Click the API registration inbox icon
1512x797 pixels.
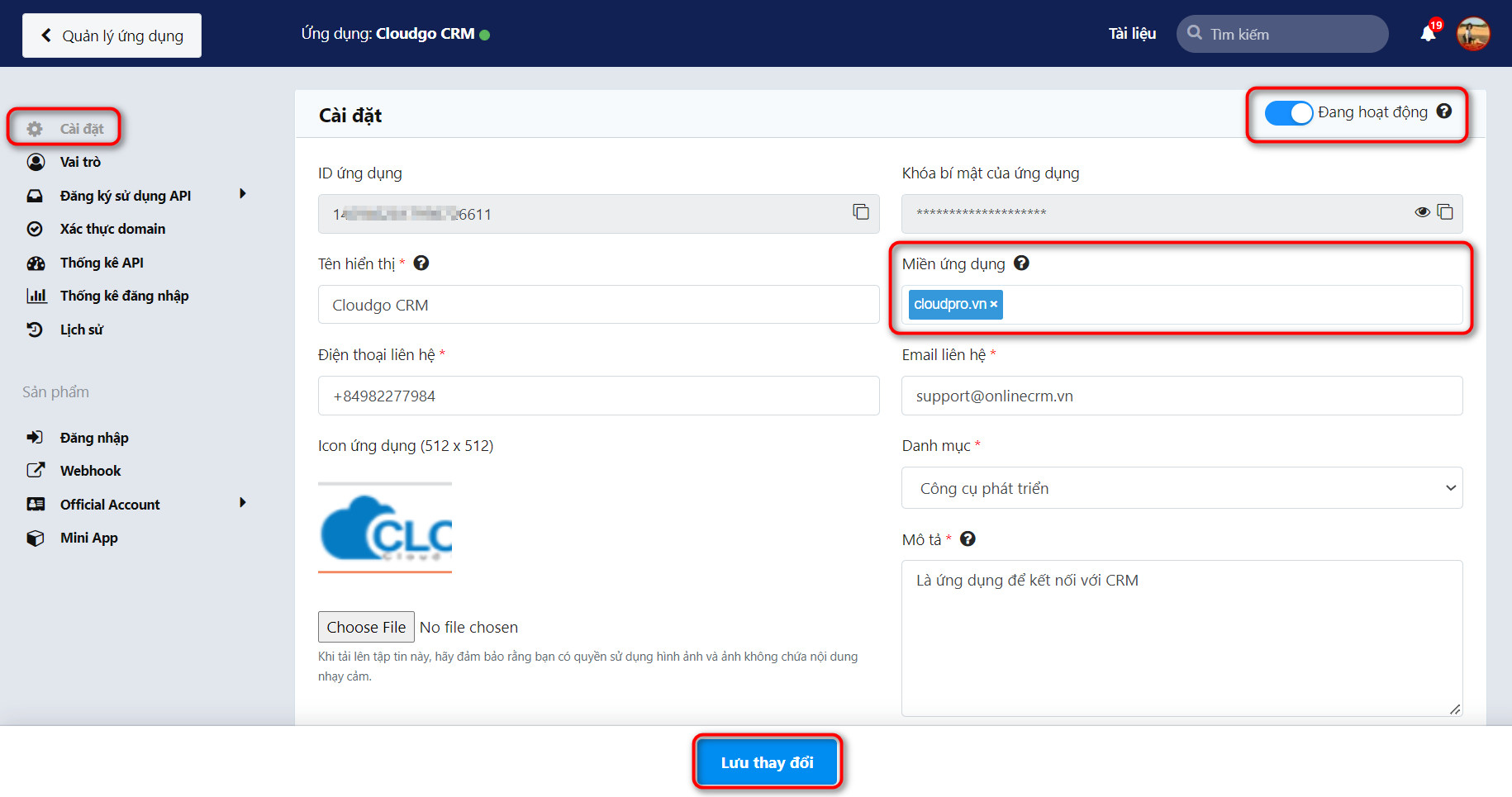35,196
